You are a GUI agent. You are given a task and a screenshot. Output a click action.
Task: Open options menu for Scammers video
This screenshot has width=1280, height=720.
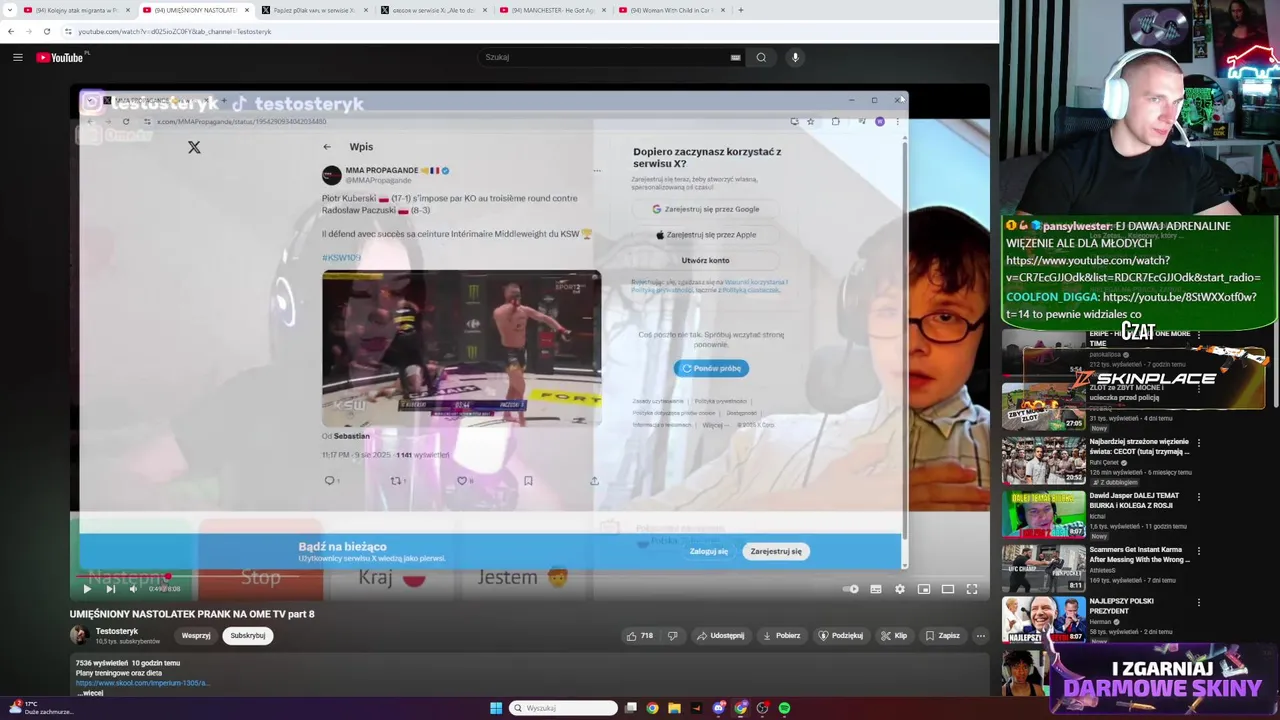point(1198,551)
